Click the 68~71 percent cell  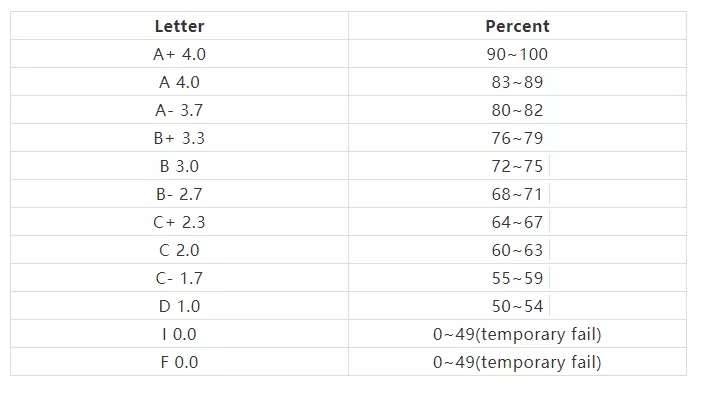517,194
